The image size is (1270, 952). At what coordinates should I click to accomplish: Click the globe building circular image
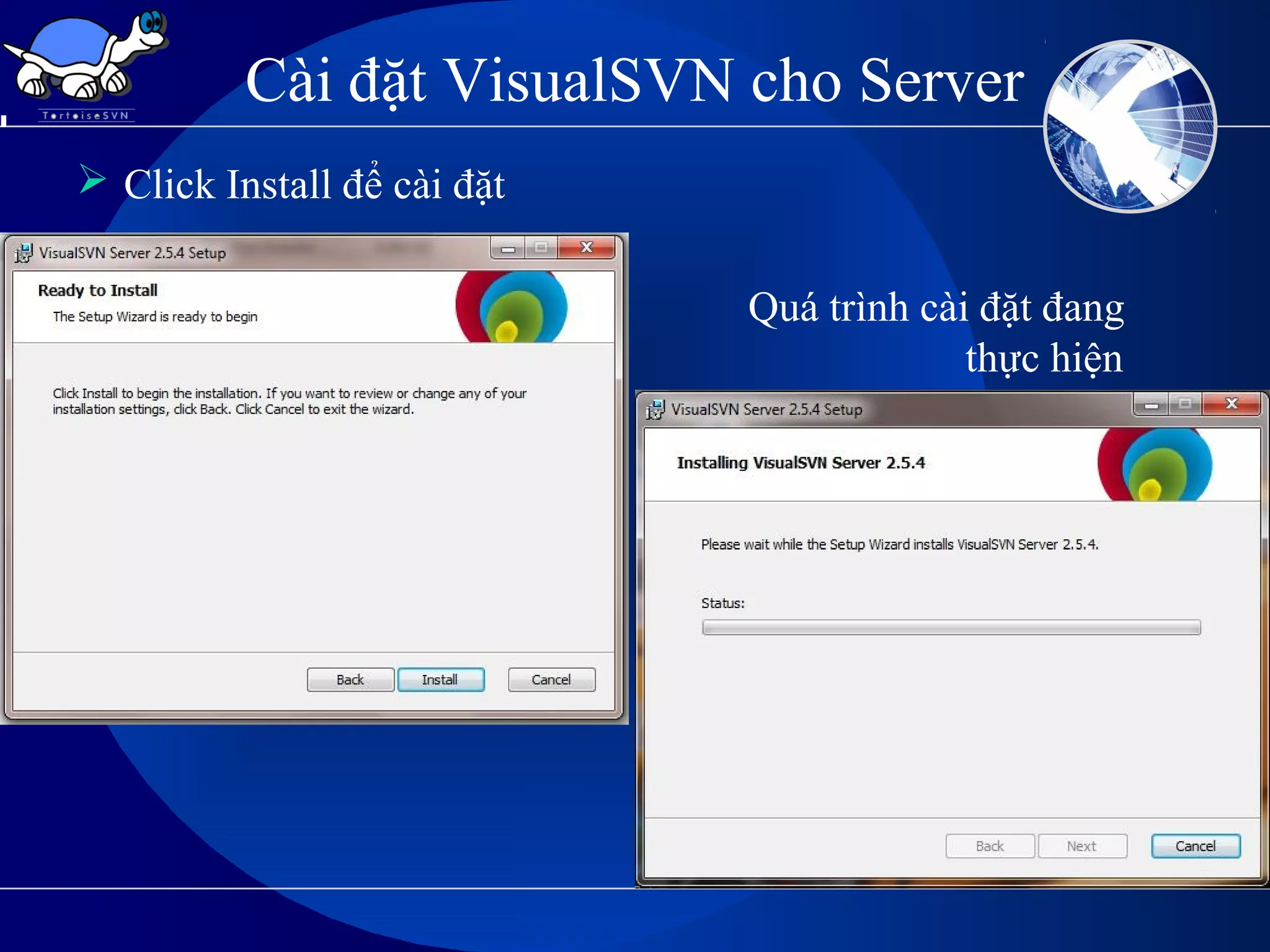point(1130,126)
